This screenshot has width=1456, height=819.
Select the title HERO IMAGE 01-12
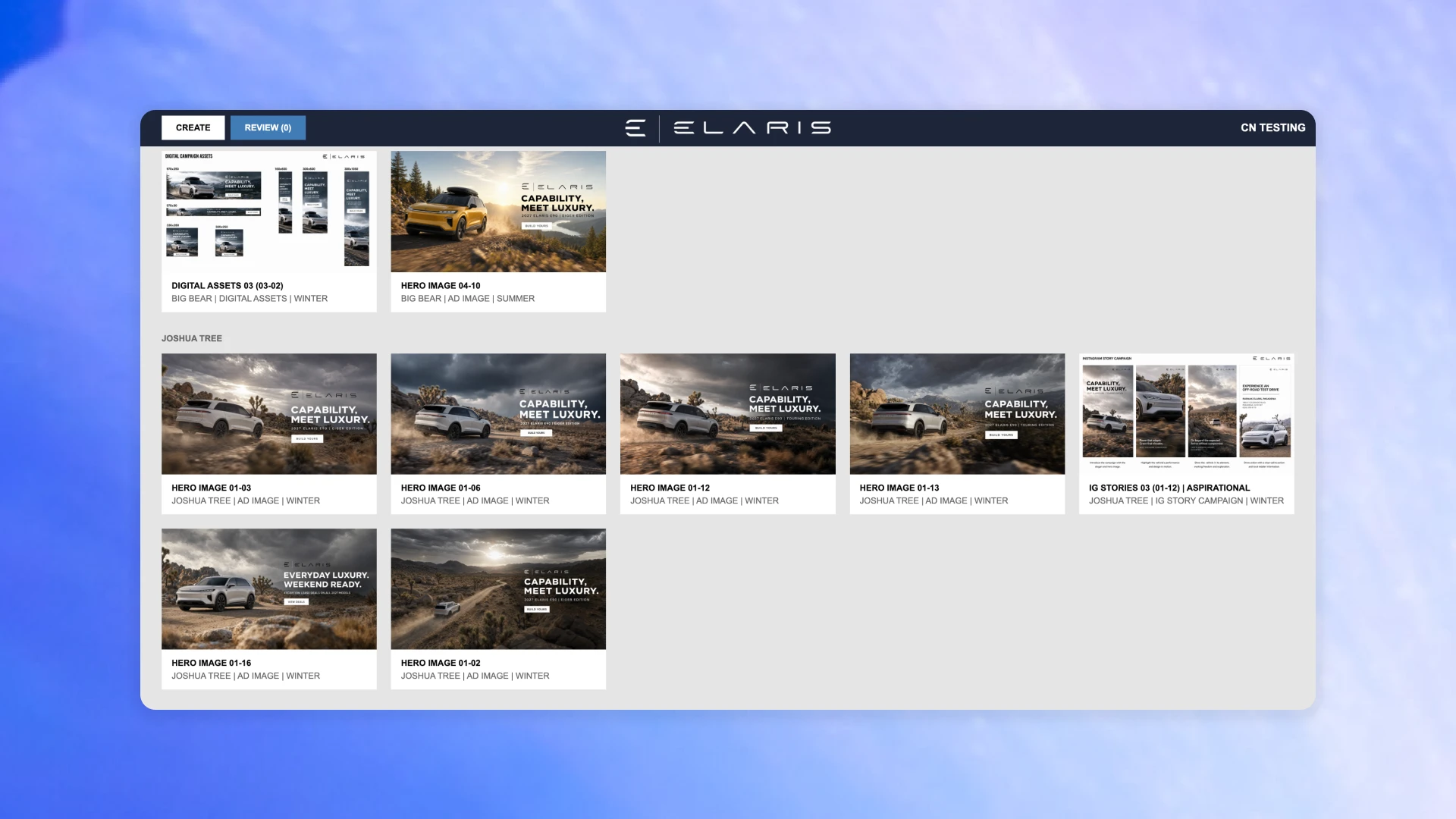click(670, 488)
